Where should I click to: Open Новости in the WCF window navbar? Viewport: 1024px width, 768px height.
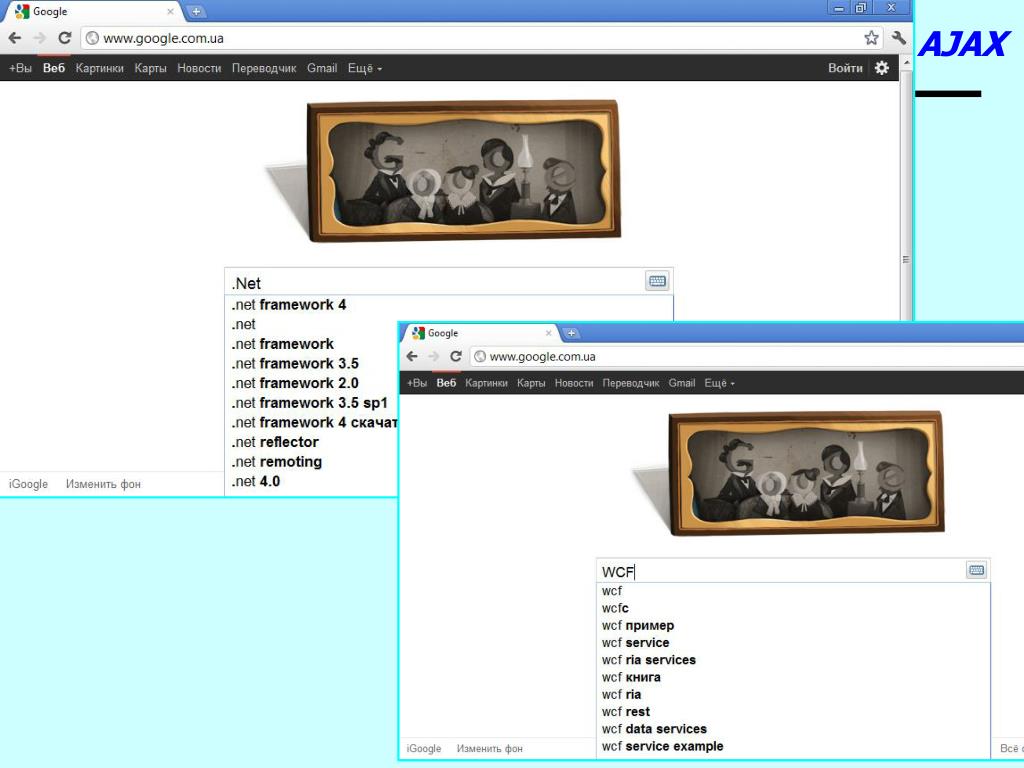(x=574, y=383)
